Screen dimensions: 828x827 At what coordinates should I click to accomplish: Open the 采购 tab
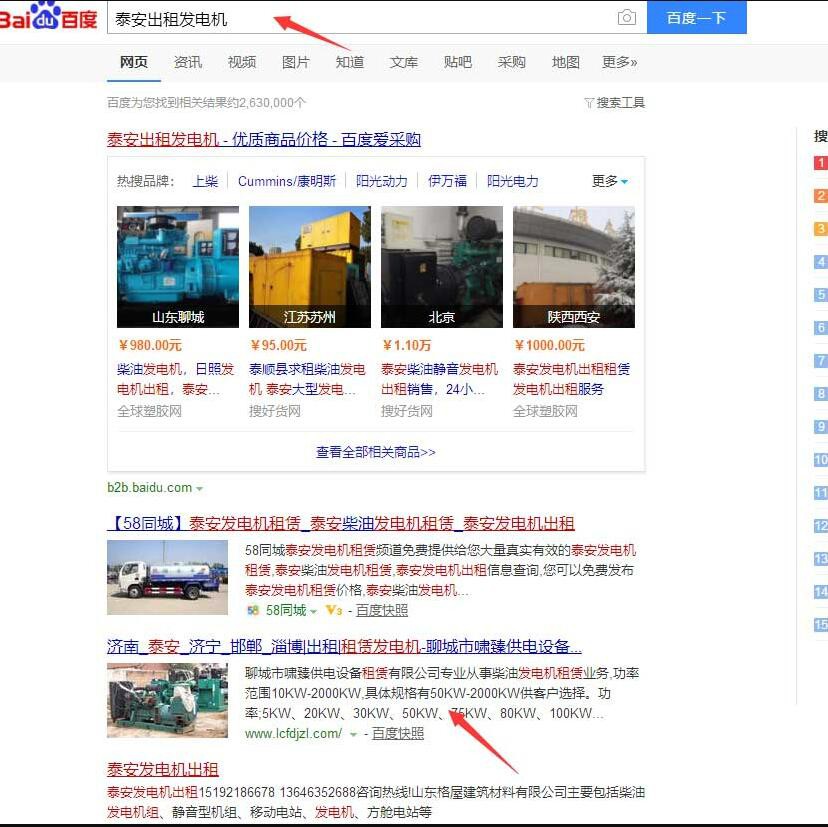(x=512, y=62)
